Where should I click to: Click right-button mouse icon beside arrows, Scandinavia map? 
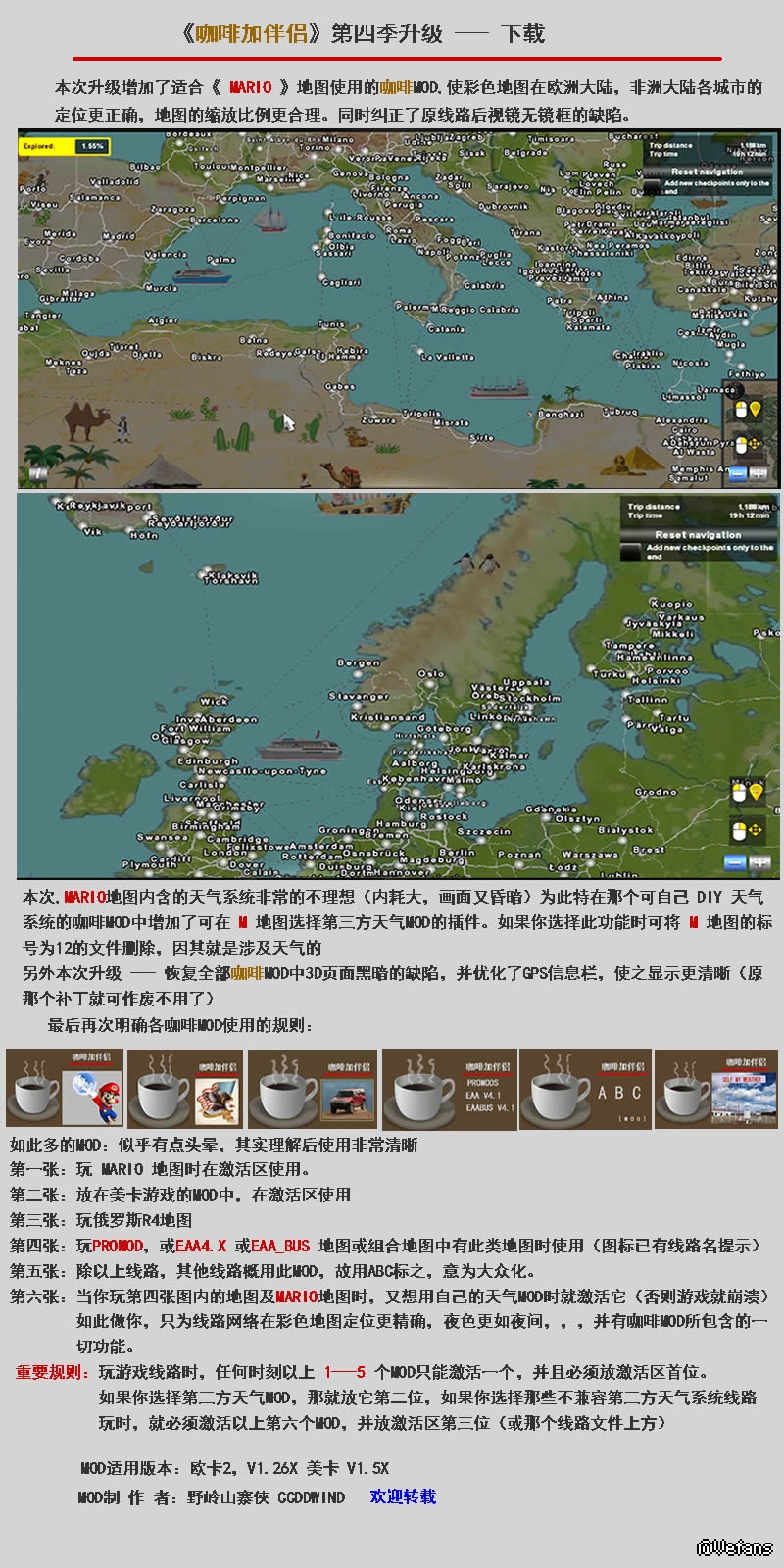pos(740,831)
